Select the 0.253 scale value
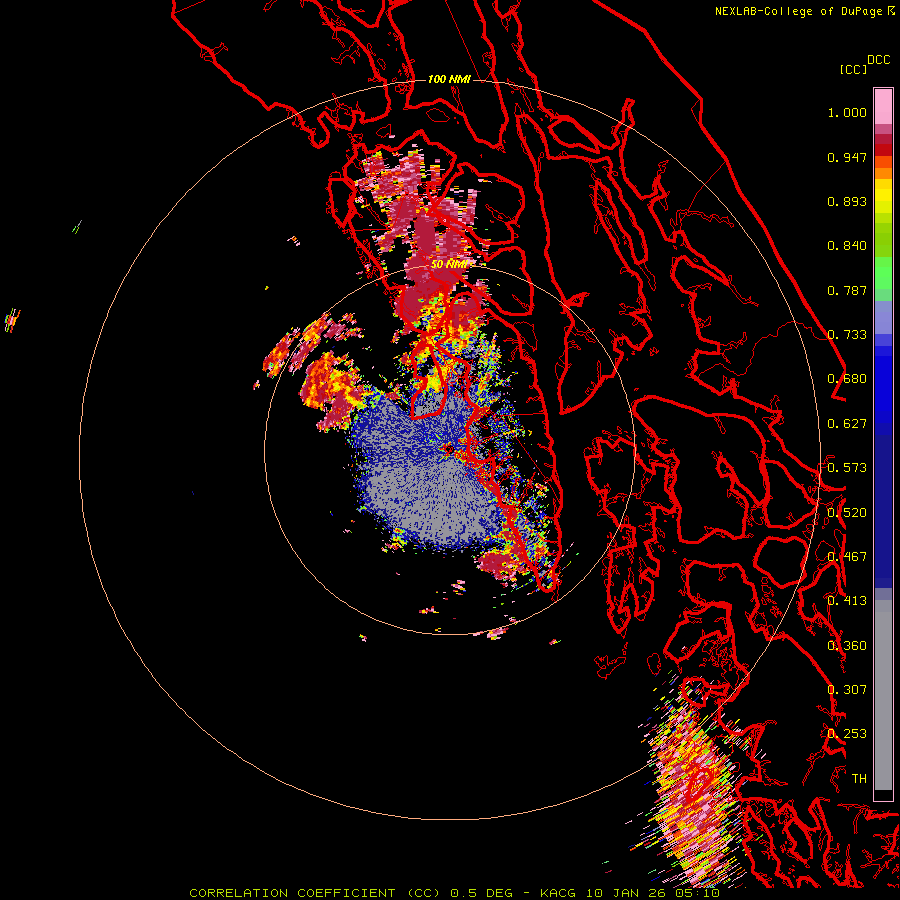The height and width of the screenshot is (900, 900). (x=847, y=734)
